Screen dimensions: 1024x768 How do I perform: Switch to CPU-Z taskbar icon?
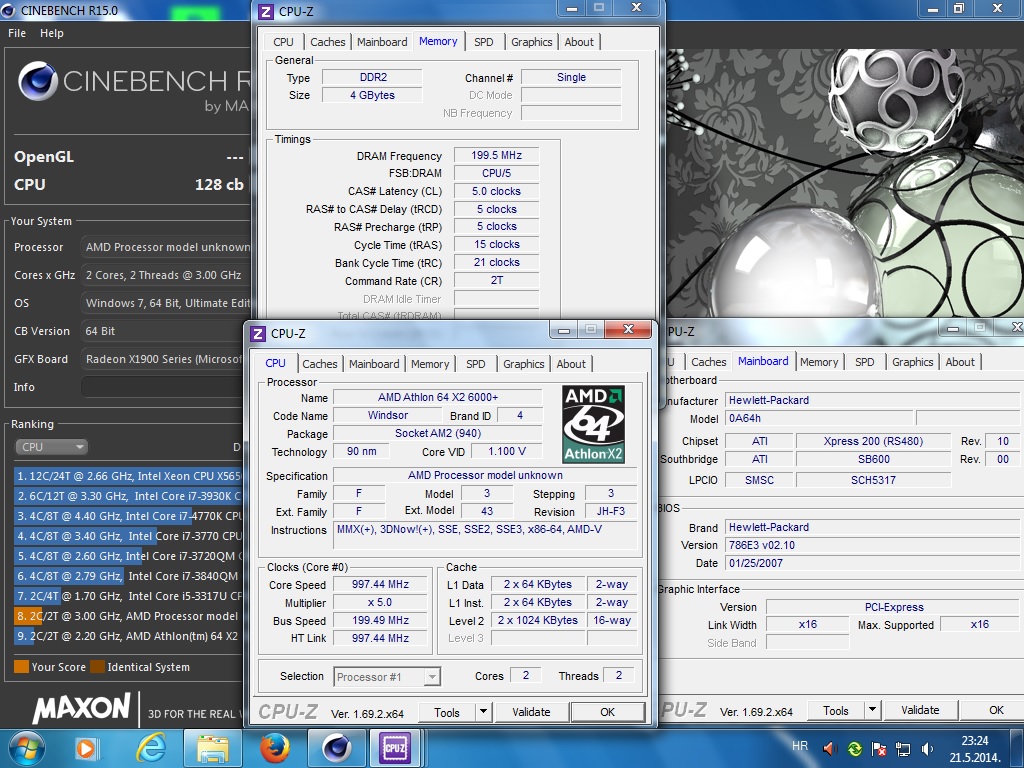pyautogui.click(x=394, y=748)
